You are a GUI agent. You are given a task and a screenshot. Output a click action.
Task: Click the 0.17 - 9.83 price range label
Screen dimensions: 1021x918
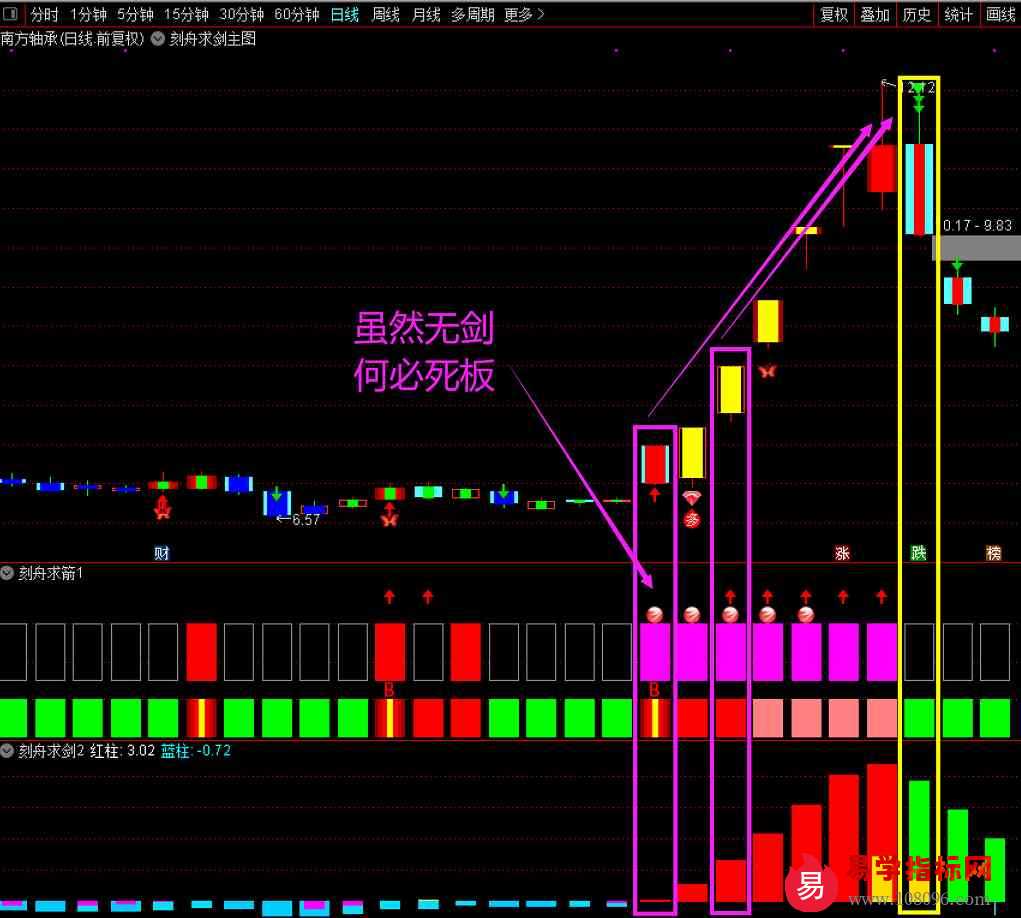click(977, 225)
